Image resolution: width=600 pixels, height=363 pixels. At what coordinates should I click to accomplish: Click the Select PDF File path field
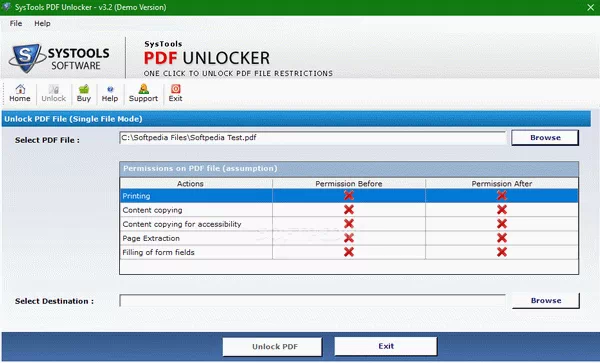(313, 138)
